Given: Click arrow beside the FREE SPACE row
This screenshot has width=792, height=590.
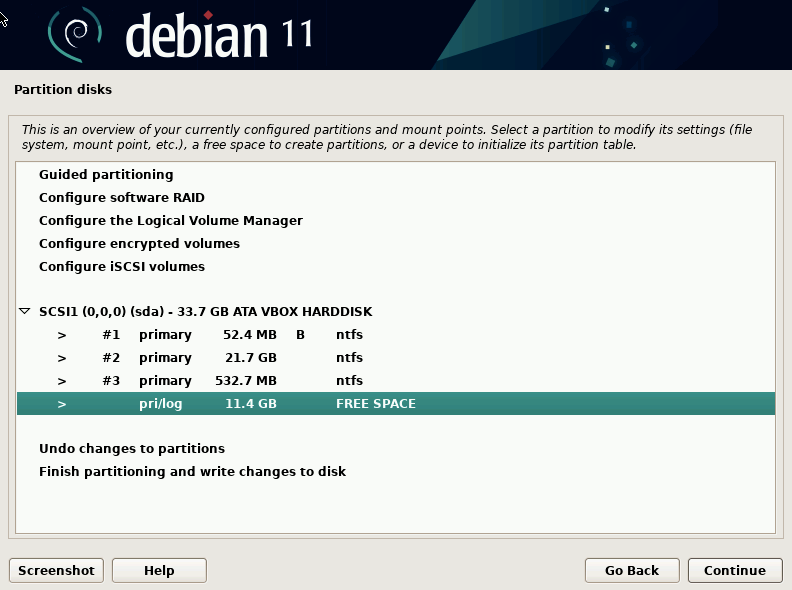Looking at the screenshot, I should click(x=62, y=404).
